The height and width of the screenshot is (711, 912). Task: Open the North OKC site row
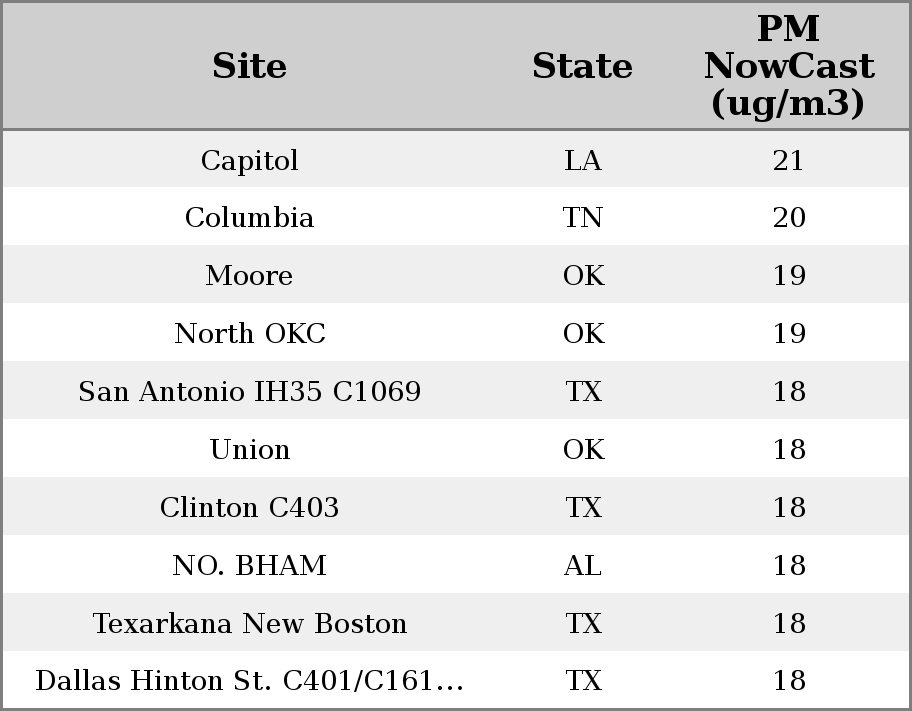coord(249,334)
